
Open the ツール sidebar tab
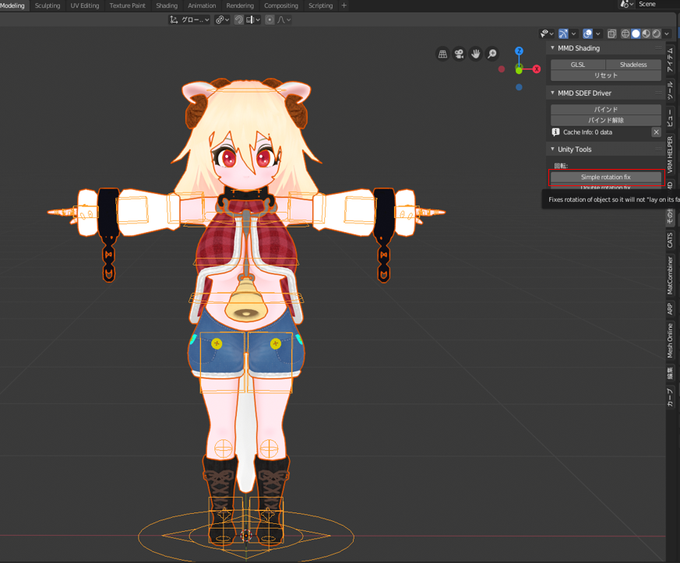pyautogui.click(x=670, y=91)
